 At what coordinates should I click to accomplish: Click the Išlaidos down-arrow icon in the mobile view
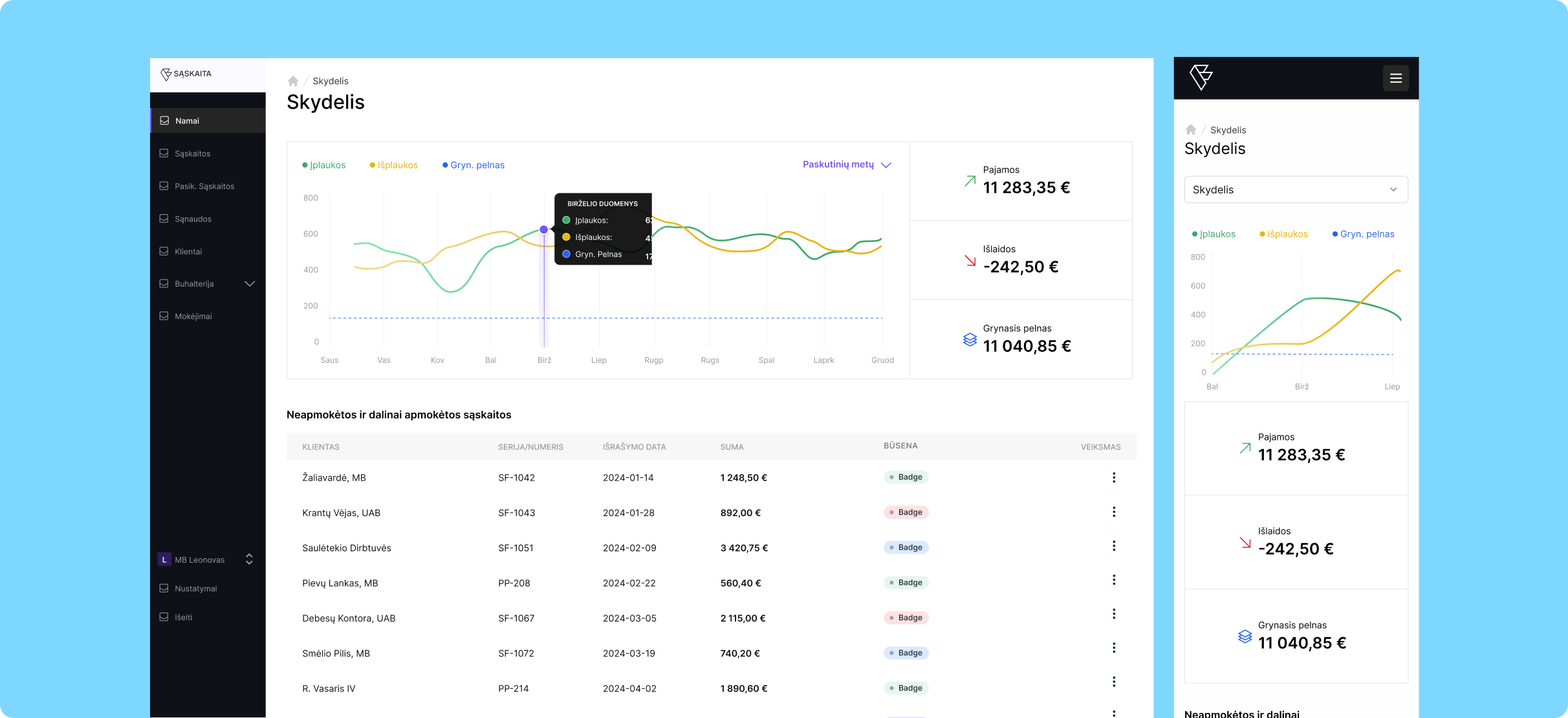pos(1245,543)
